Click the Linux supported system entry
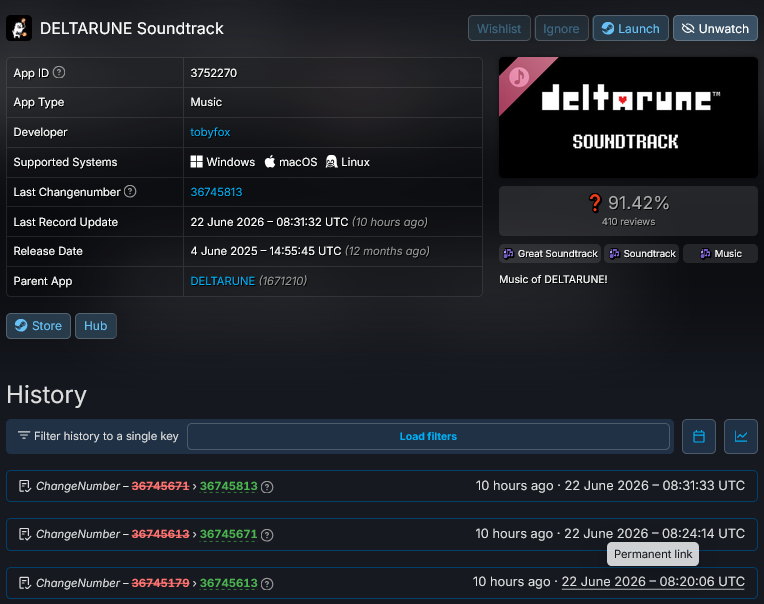This screenshot has height=604, width=764. [x=348, y=162]
